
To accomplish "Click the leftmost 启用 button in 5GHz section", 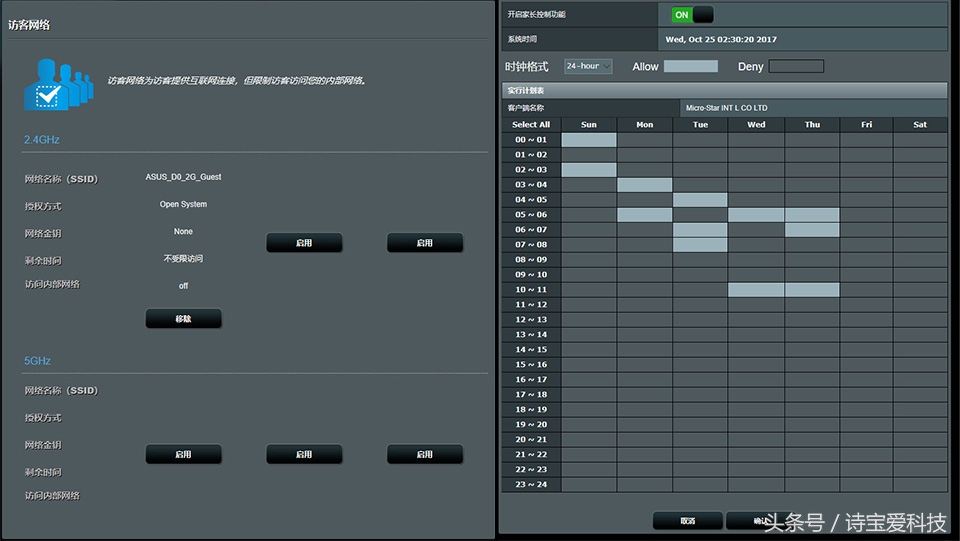I will click(183, 454).
